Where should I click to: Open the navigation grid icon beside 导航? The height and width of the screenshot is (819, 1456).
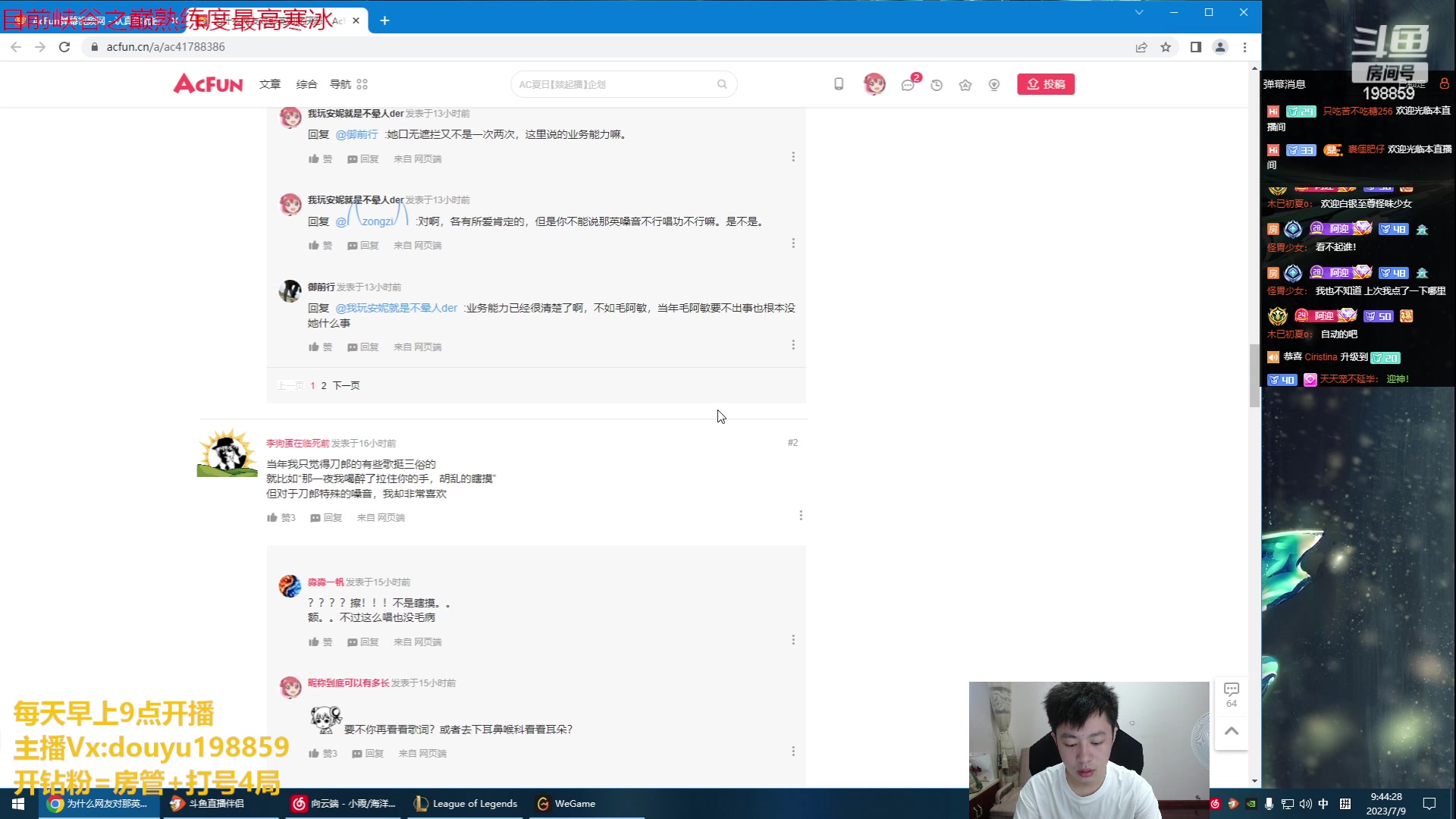[x=362, y=84]
